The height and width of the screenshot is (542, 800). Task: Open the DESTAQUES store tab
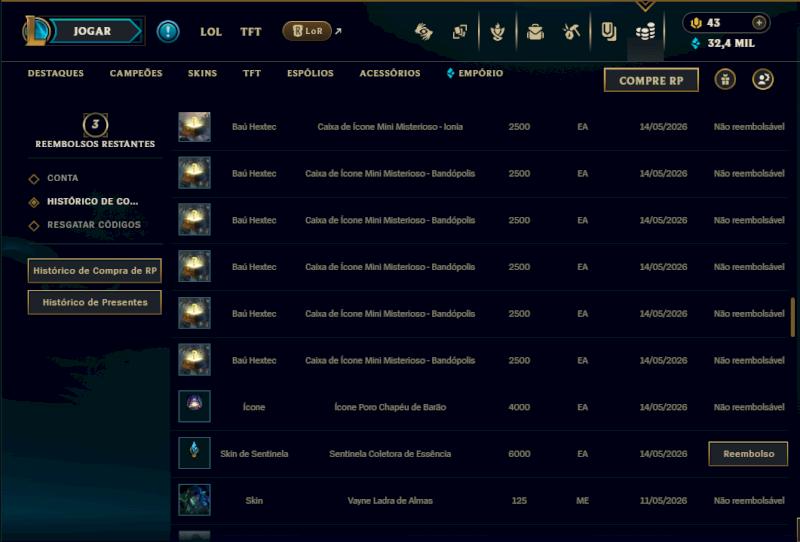[56, 73]
